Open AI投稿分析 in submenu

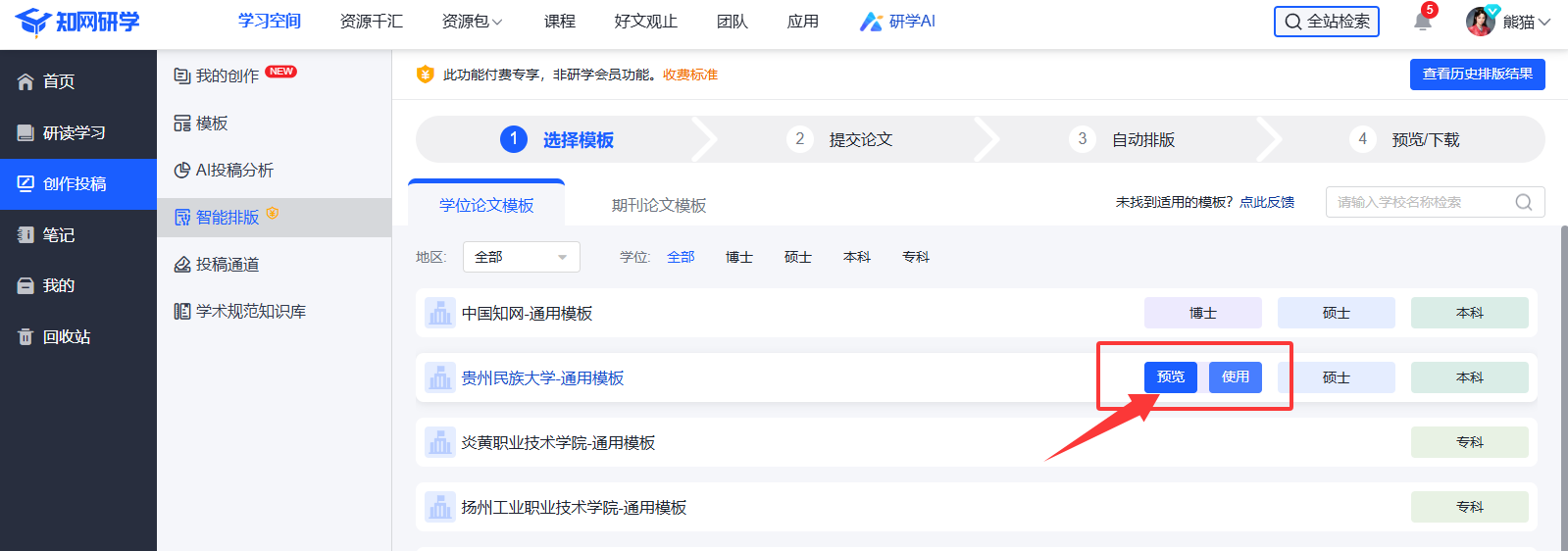pyautogui.click(x=234, y=170)
